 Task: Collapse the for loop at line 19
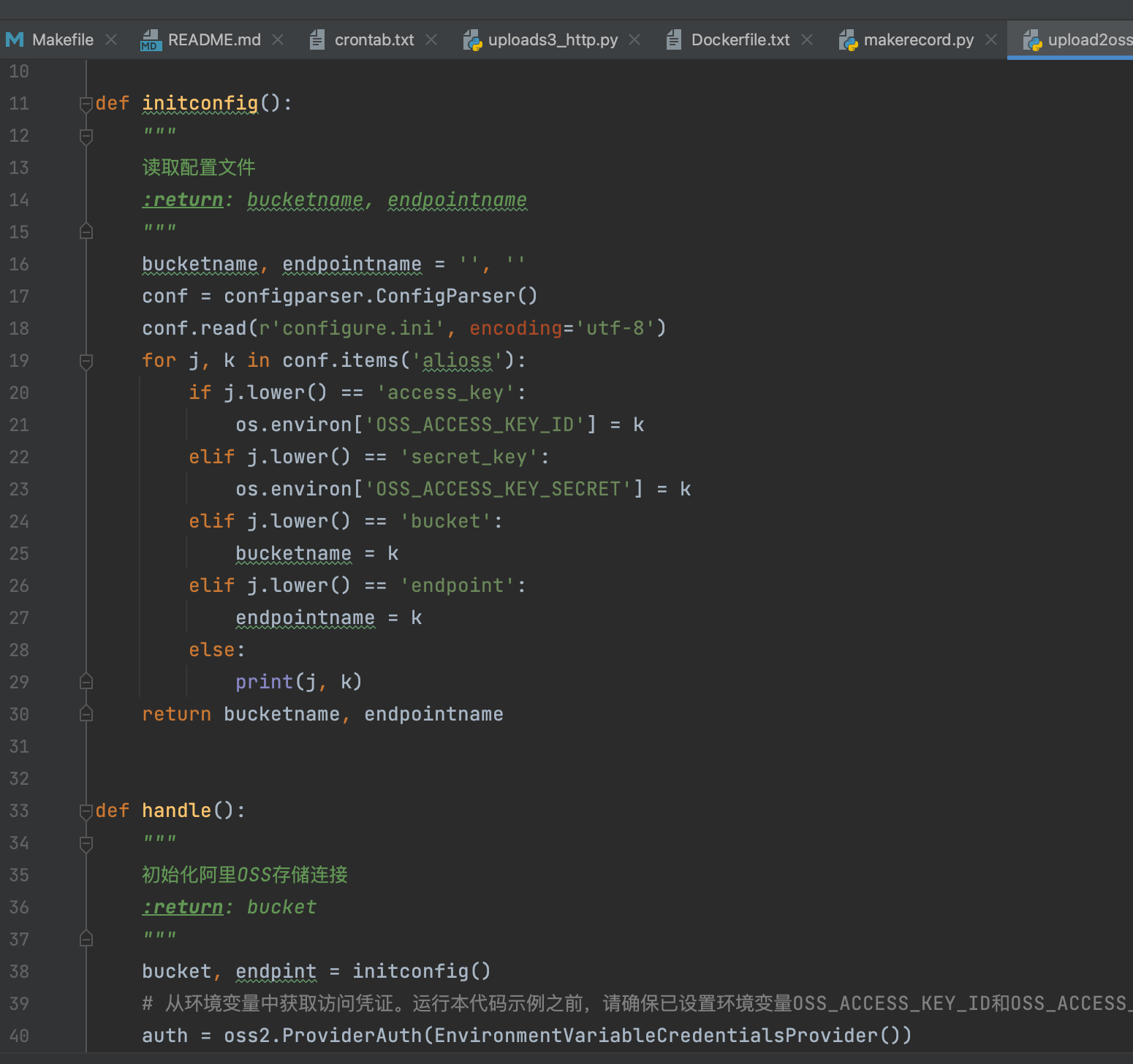pos(86,362)
